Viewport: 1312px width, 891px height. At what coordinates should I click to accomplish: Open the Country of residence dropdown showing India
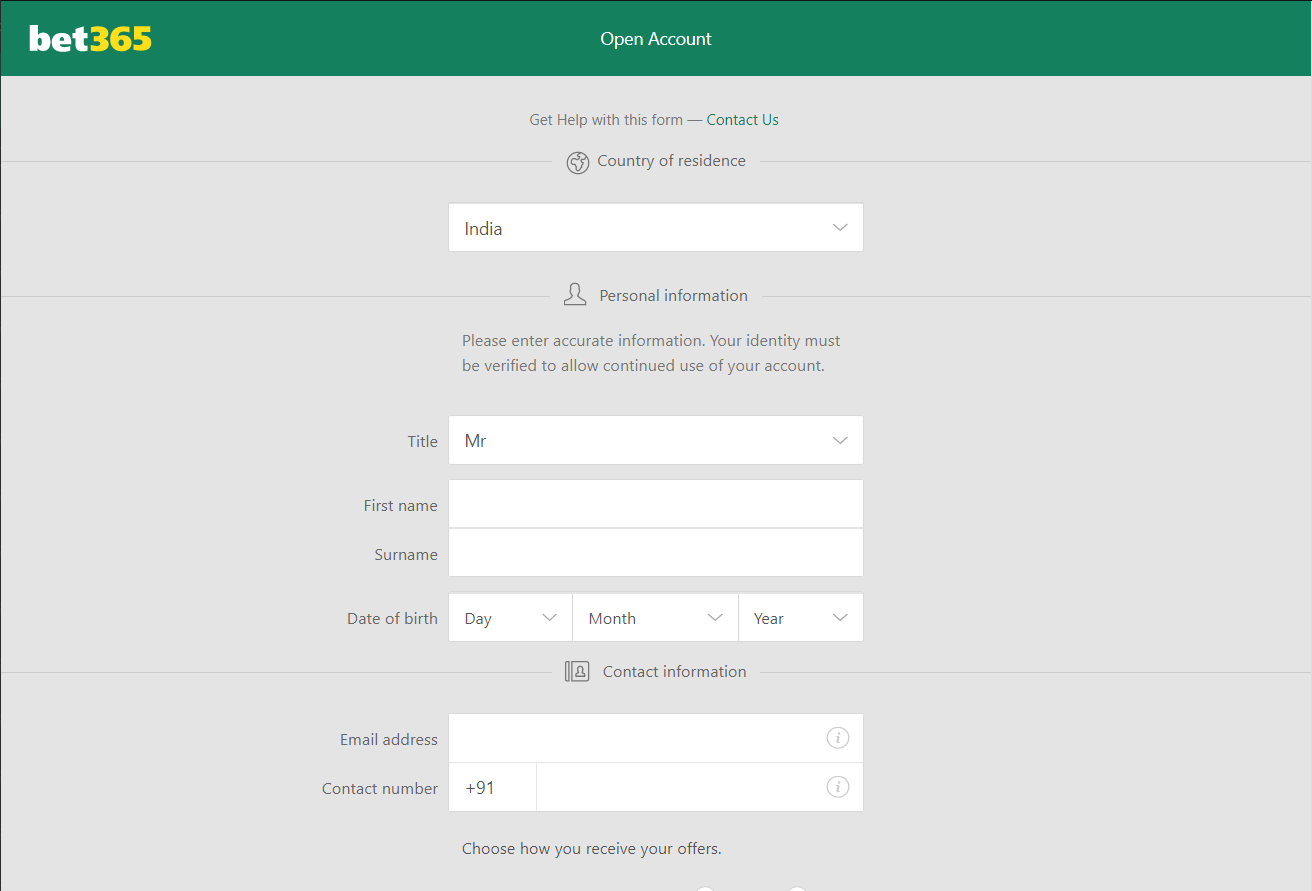click(655, 227)
